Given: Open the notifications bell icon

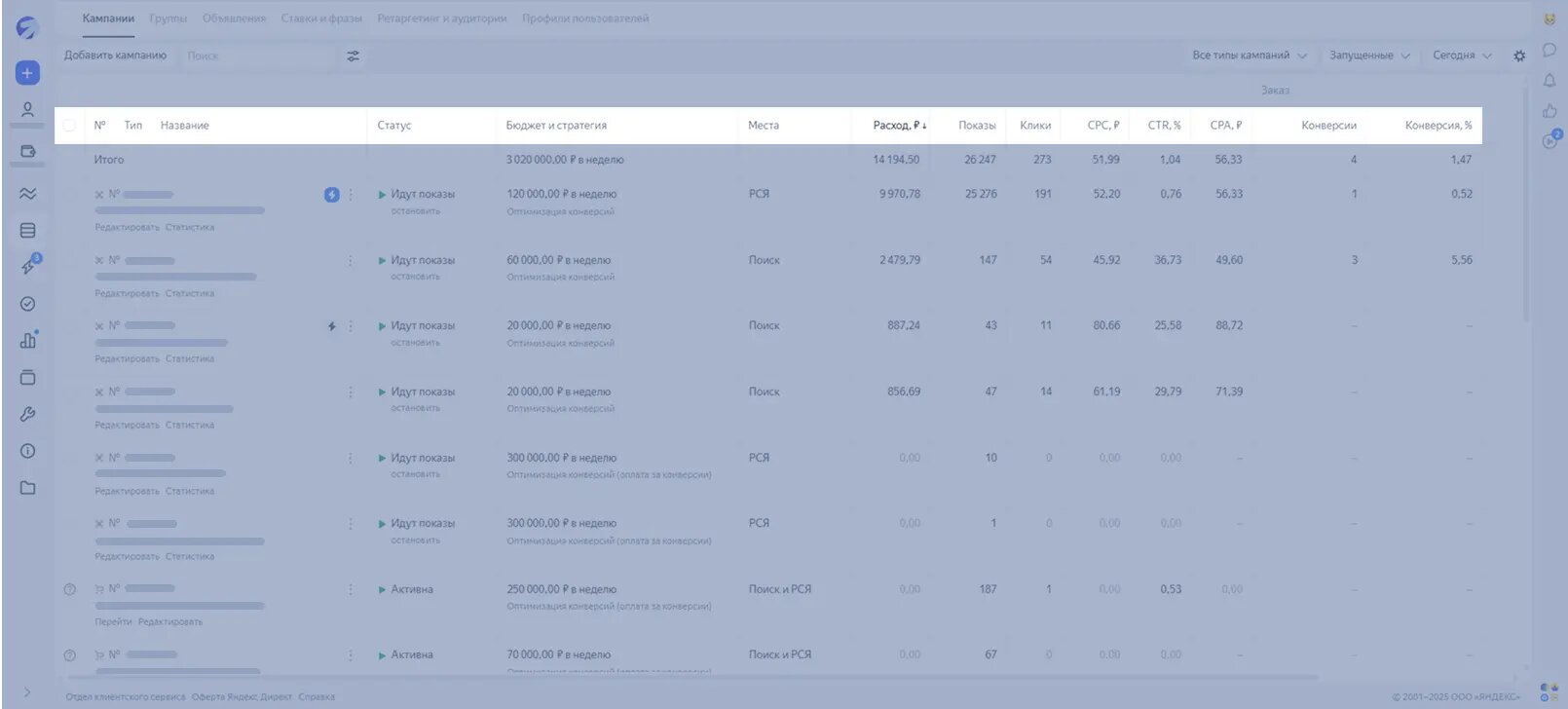Looking at the screenshot, I should click(x=1549, y=80).
